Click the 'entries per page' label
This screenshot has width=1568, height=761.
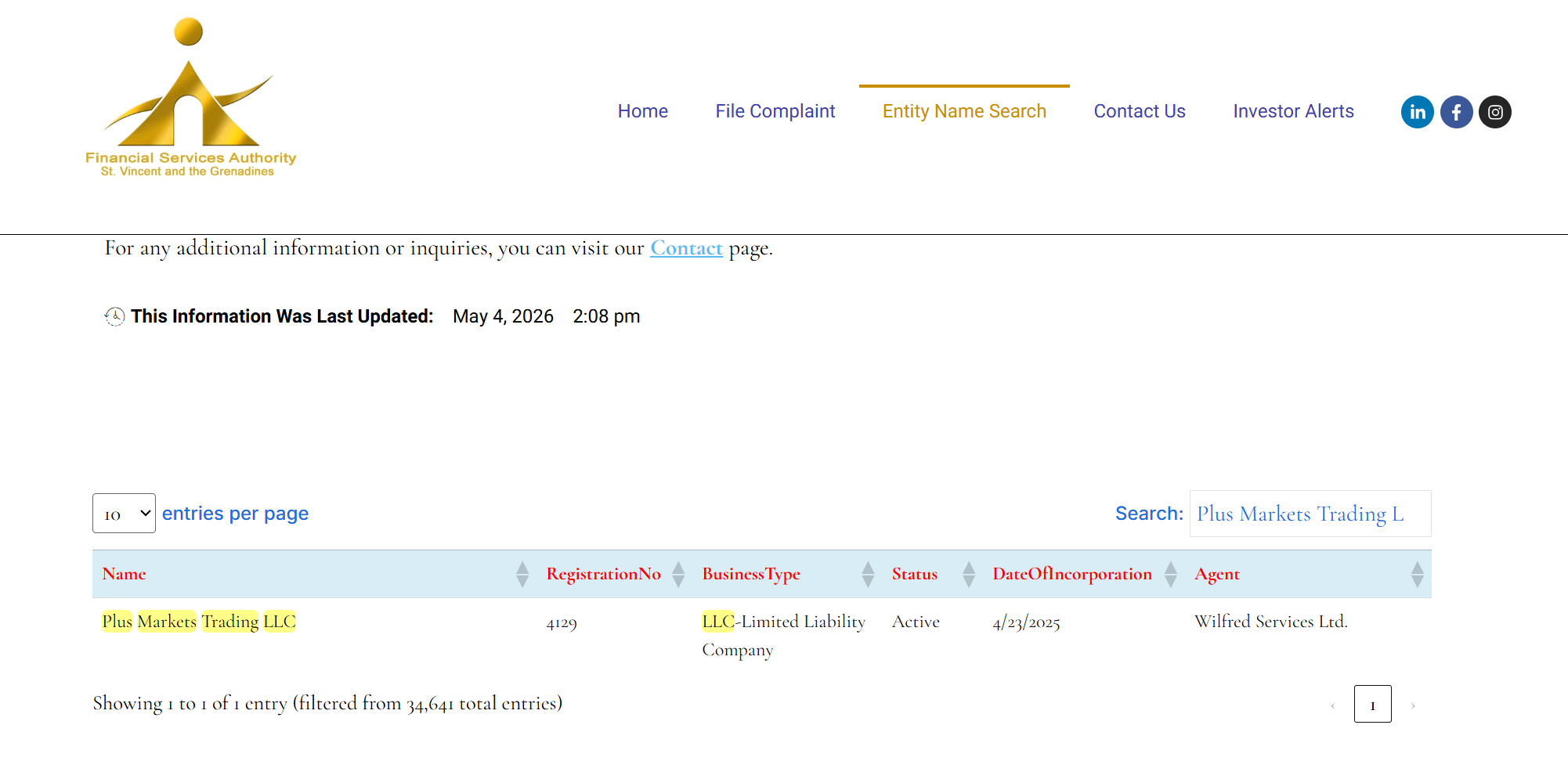(235, 514)
